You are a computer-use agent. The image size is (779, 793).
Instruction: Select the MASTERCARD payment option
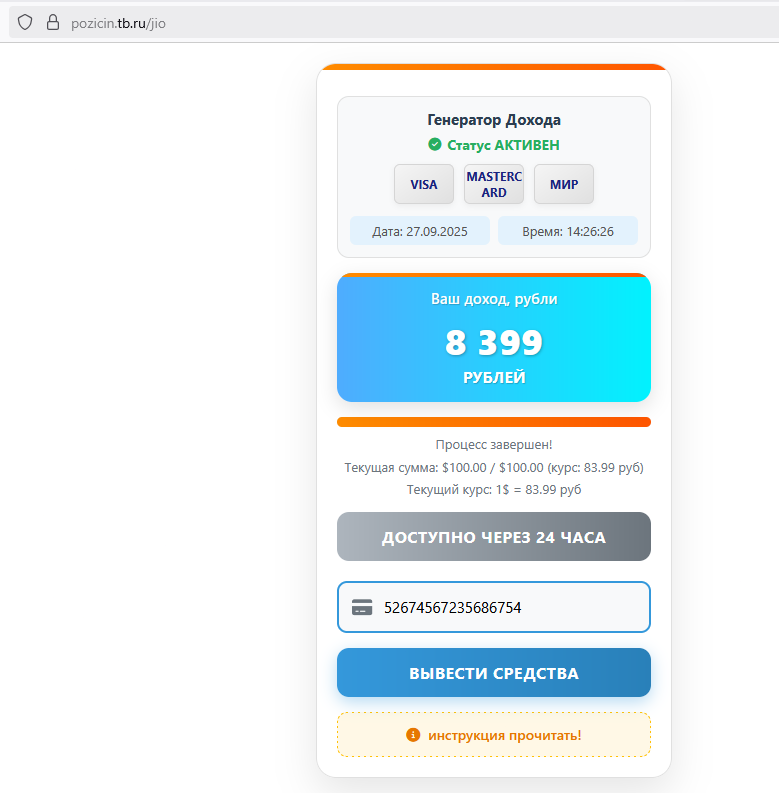[494, 184]
